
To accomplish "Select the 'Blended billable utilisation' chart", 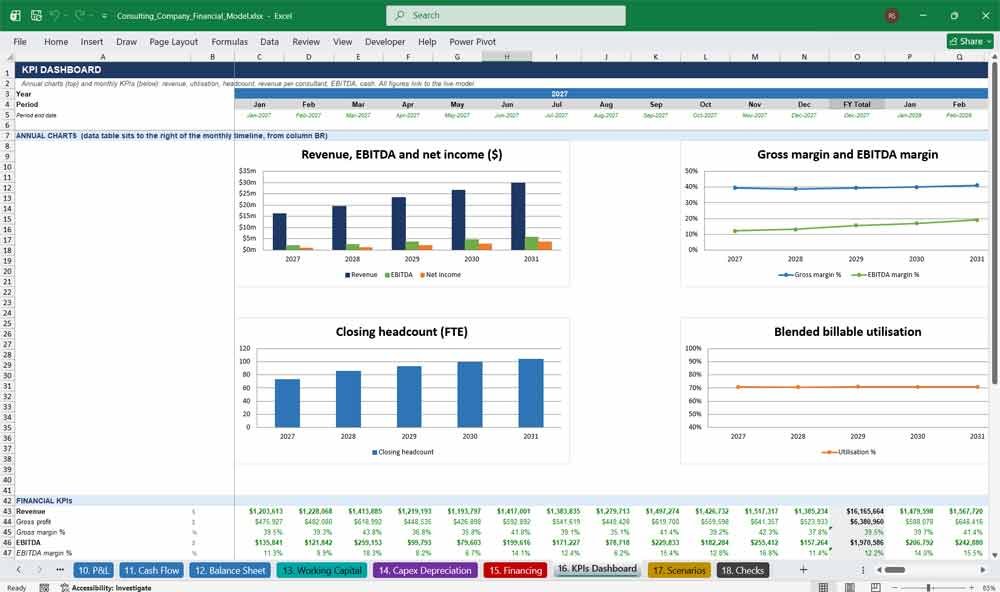I will click(x=835, y=390).
